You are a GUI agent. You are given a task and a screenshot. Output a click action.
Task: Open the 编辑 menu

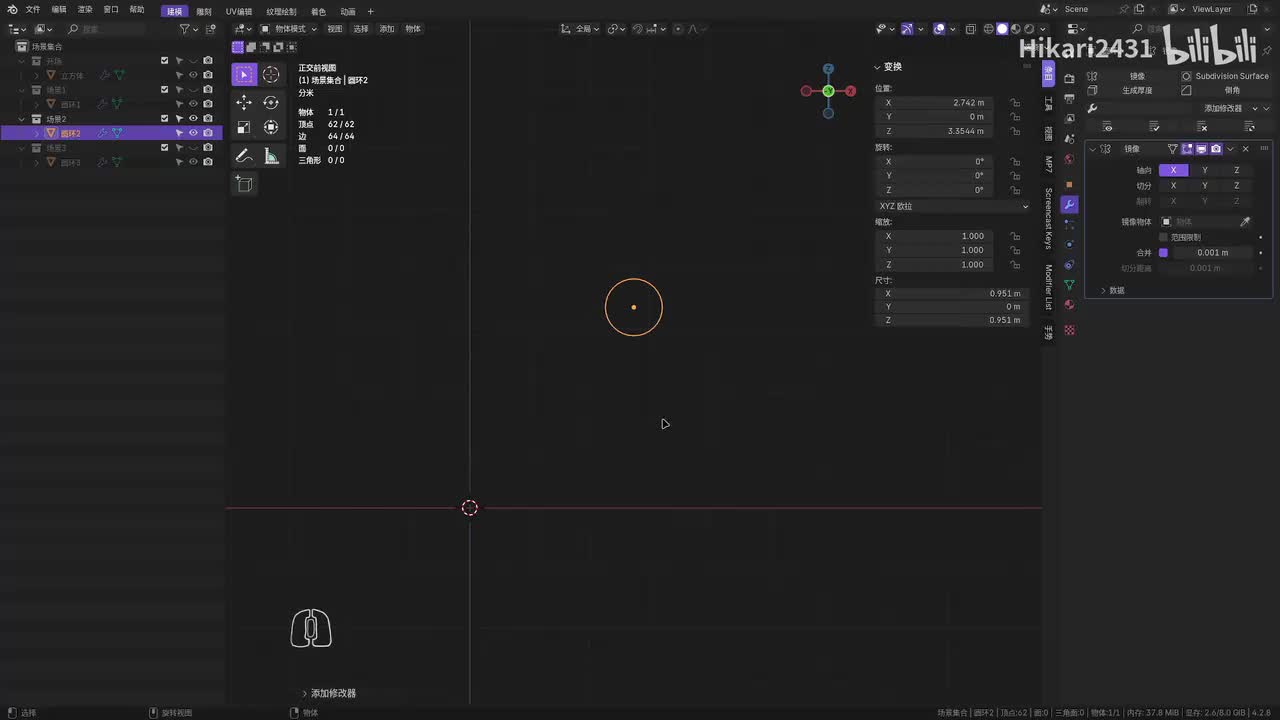[59, 10]
